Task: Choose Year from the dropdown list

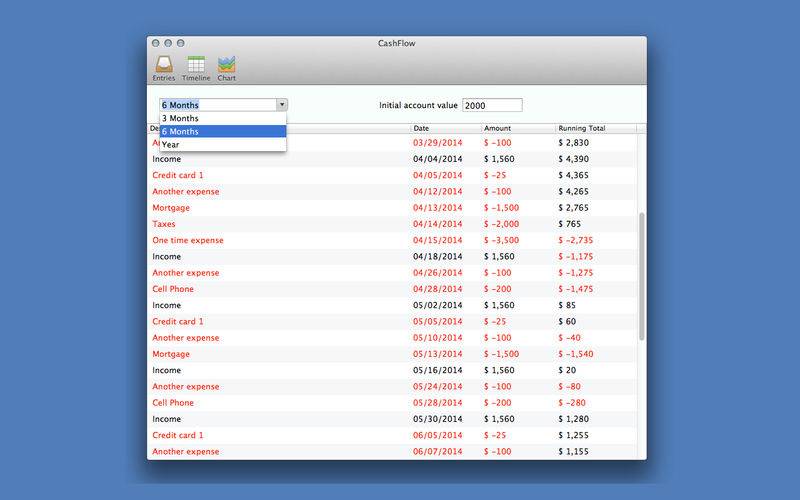Action: coord(223,144)
